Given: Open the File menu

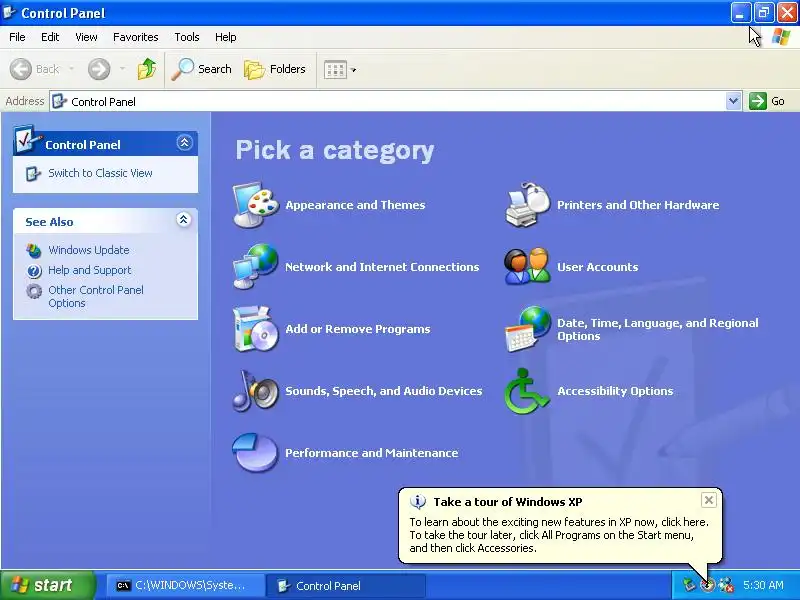Looking at the screenshot, I should [x=17, y=37].
